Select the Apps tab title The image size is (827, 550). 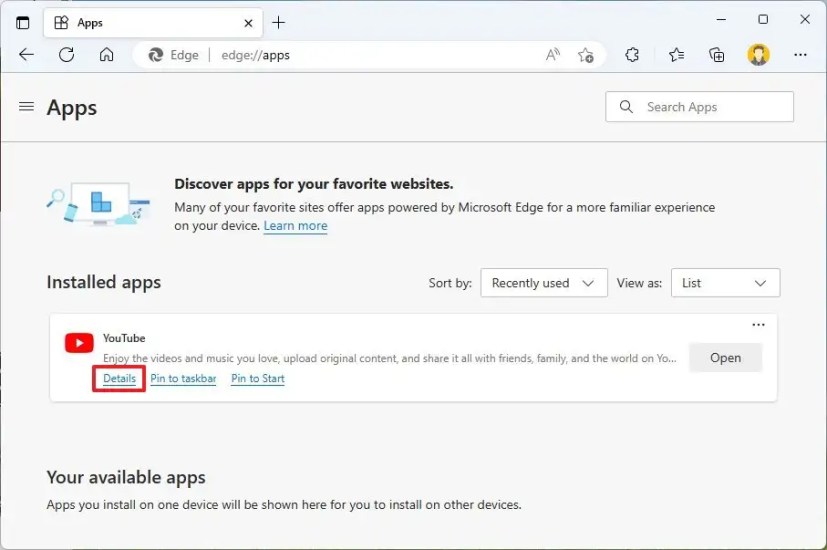tap(90, 23)
